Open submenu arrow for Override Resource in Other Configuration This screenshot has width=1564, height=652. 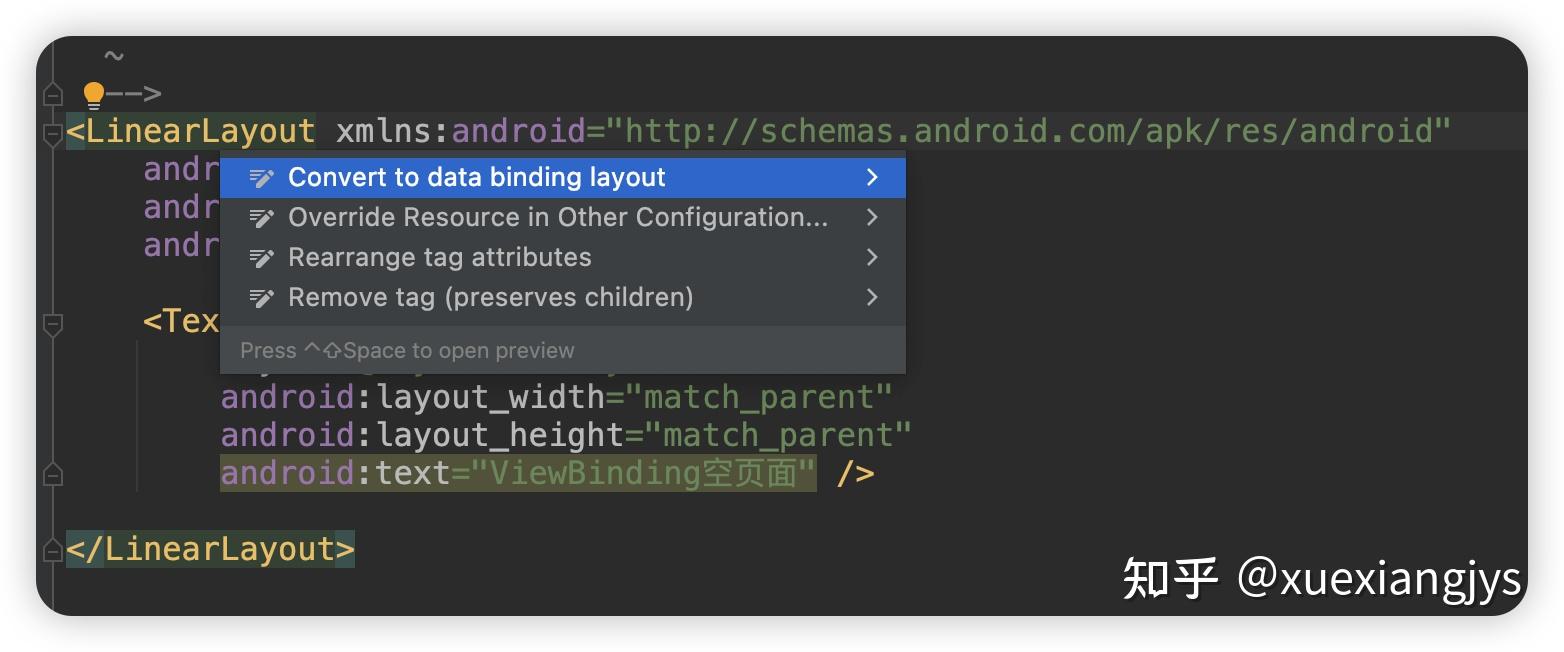(x=872, y=218)
